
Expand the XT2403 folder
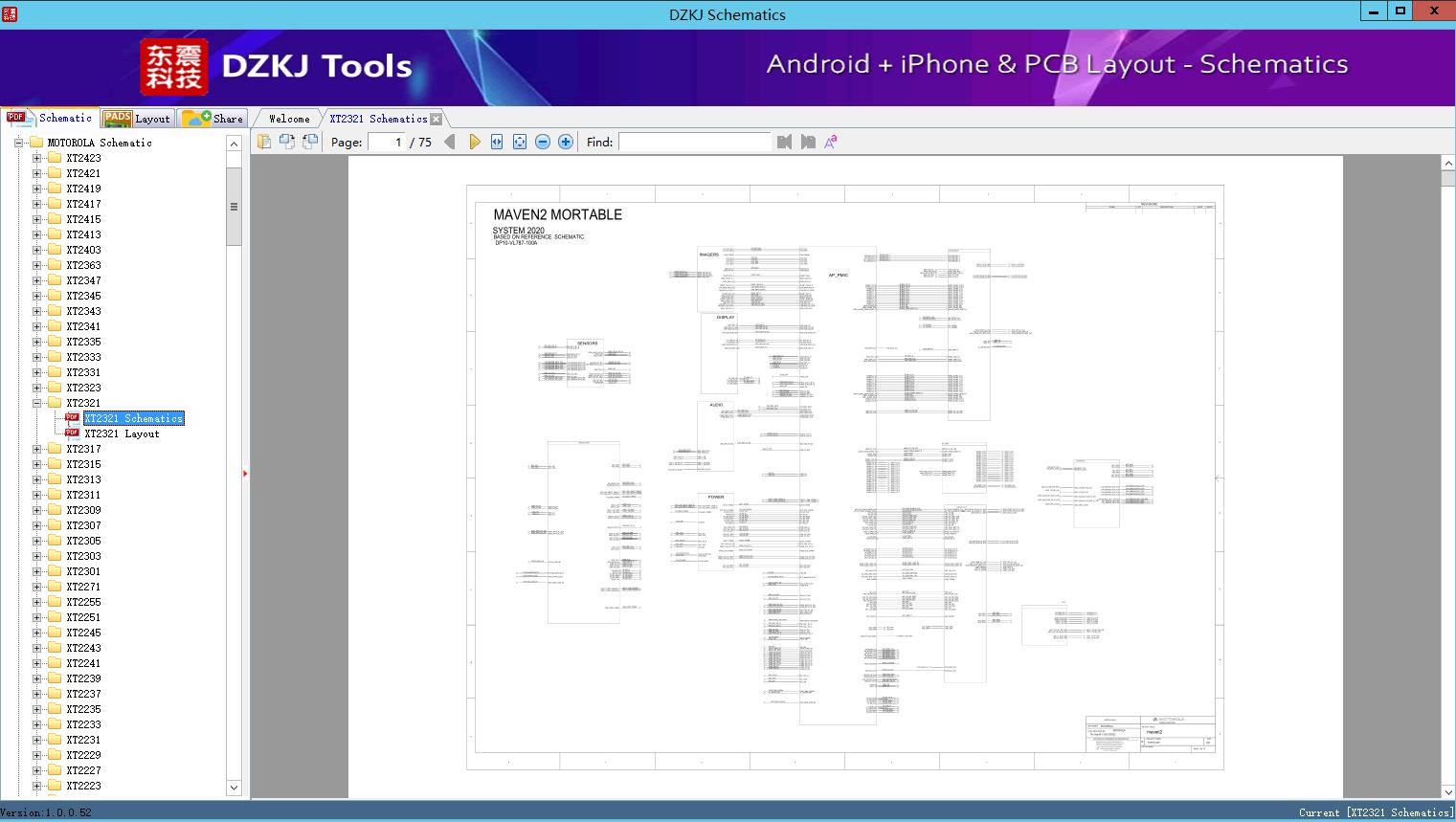tap(36, 250)
